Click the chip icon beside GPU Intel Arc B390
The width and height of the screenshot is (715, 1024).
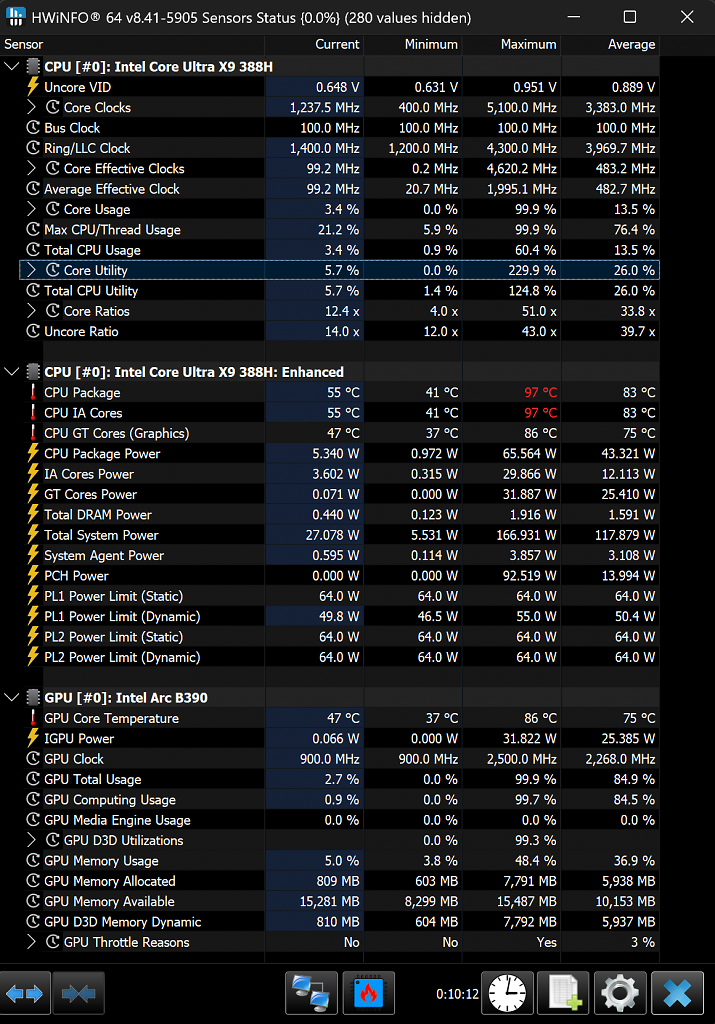coord(33,697)
